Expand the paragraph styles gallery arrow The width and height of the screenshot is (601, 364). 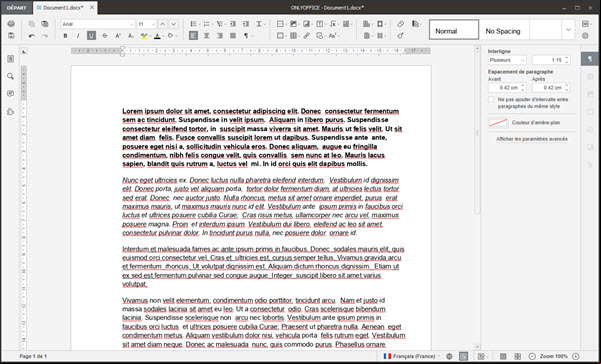click(x=568, y=30)
